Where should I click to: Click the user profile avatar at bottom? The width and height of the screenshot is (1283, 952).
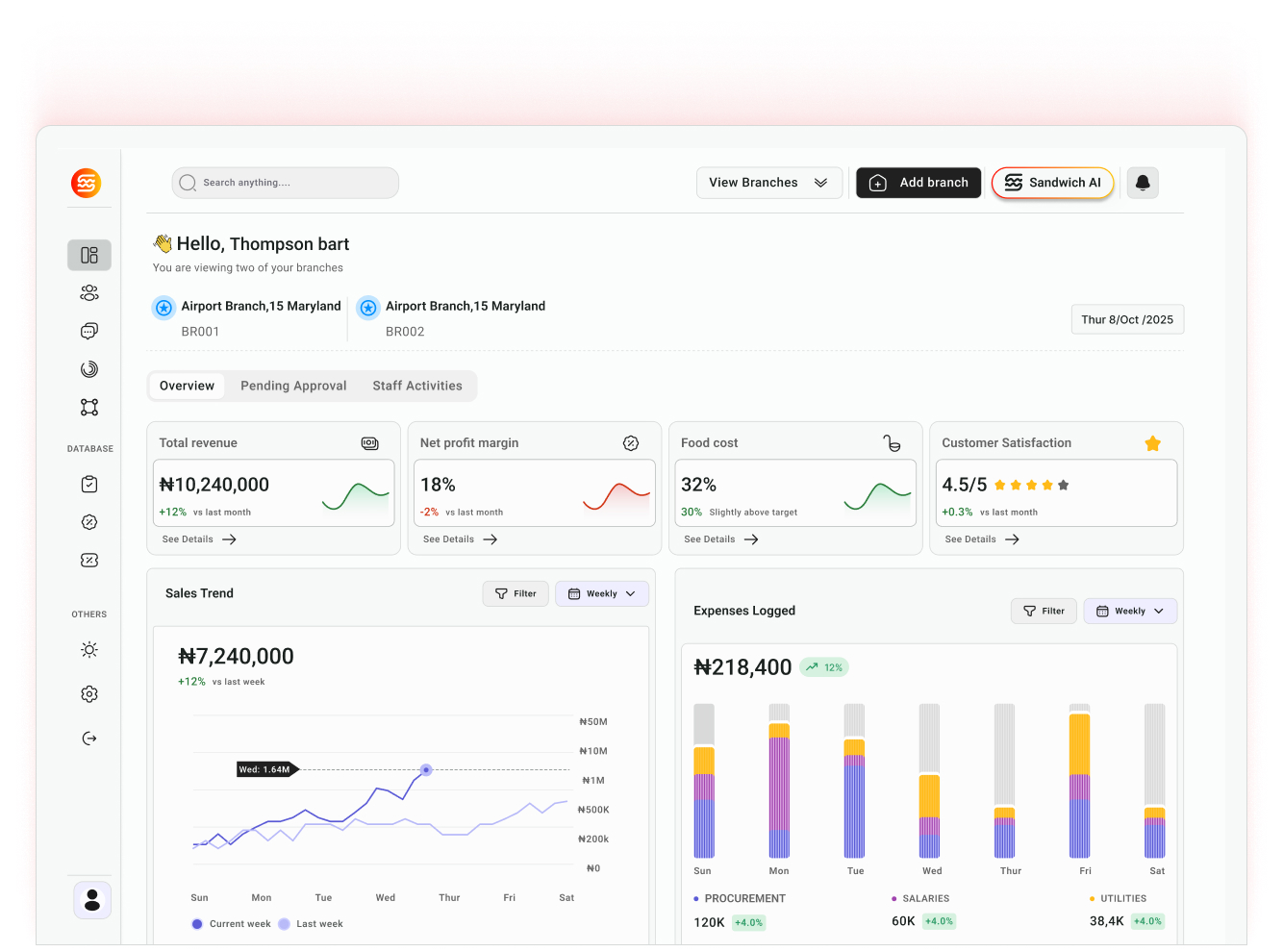pos(92,900)
